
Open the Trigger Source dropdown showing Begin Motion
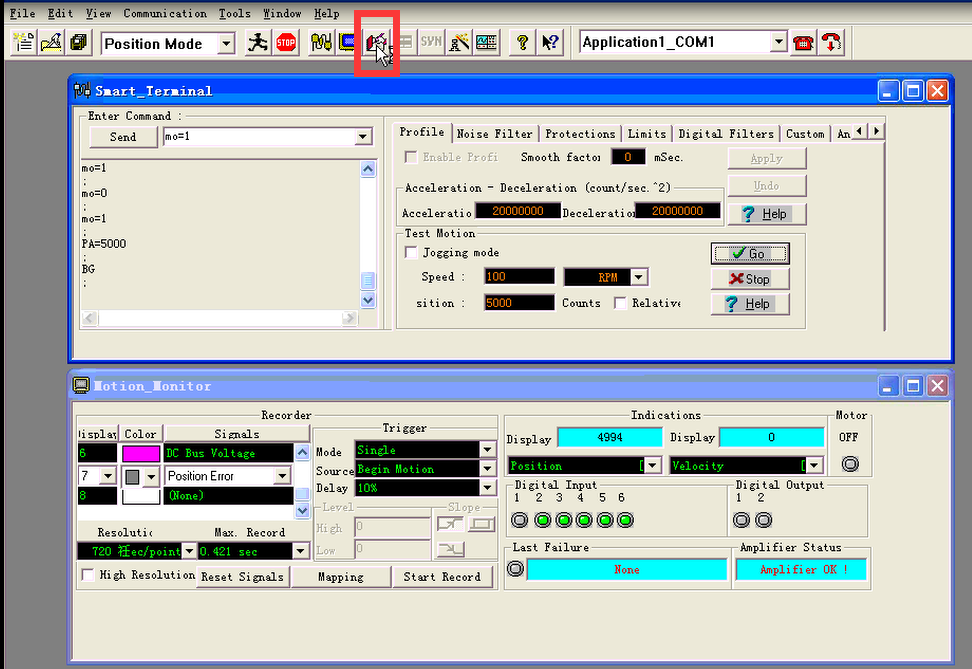[487, 470]
